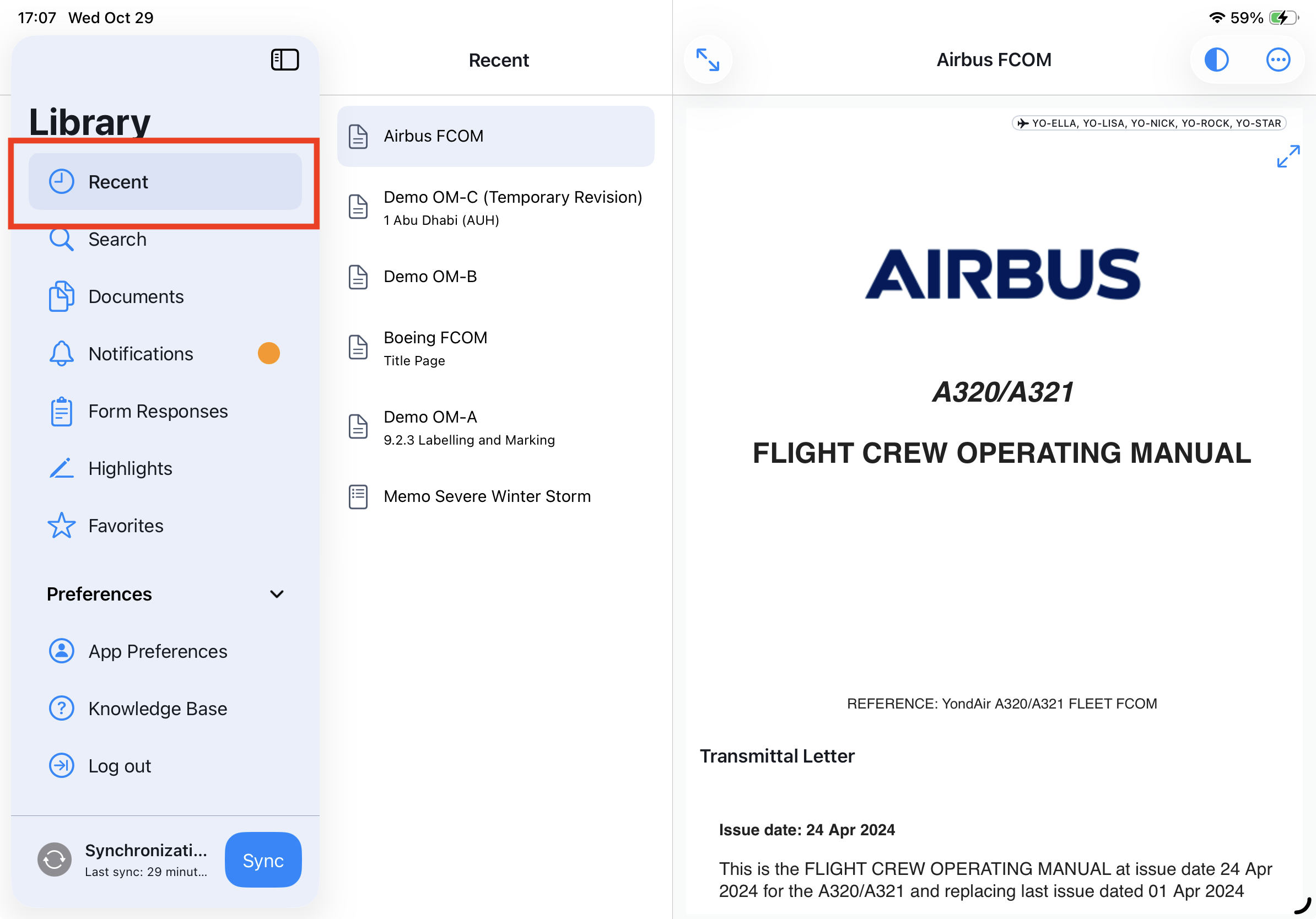Viewport: 1316px width, 919px height.
Task: Open the Knowledge Base help item
Action: [x=158, y=709]
